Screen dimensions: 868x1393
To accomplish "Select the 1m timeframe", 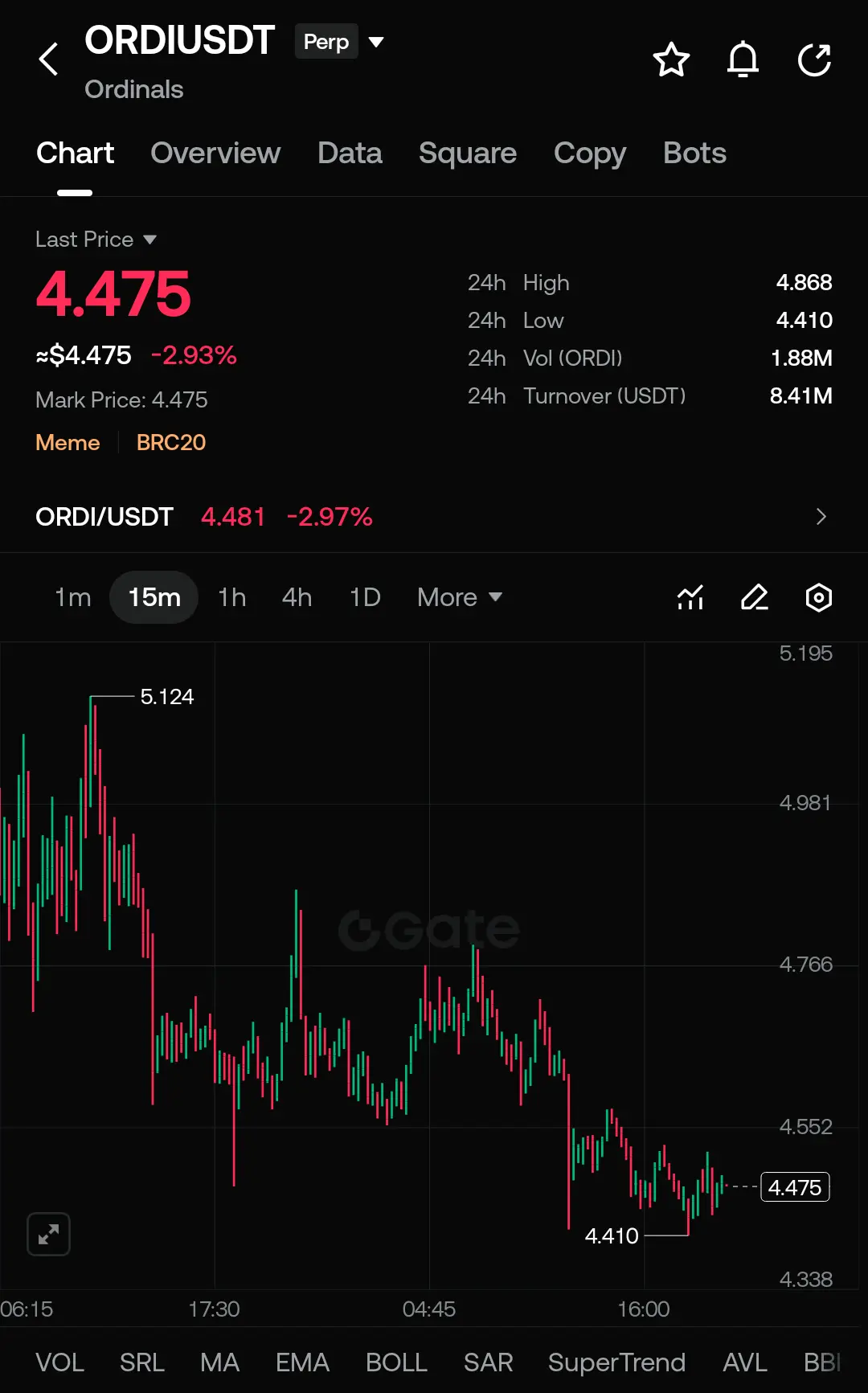I will click(72, 597).
